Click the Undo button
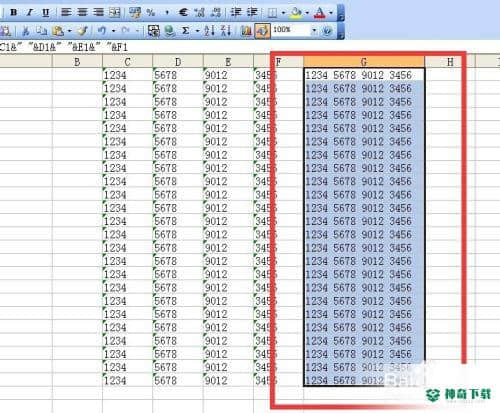500x413 pixels. (102, 31)
